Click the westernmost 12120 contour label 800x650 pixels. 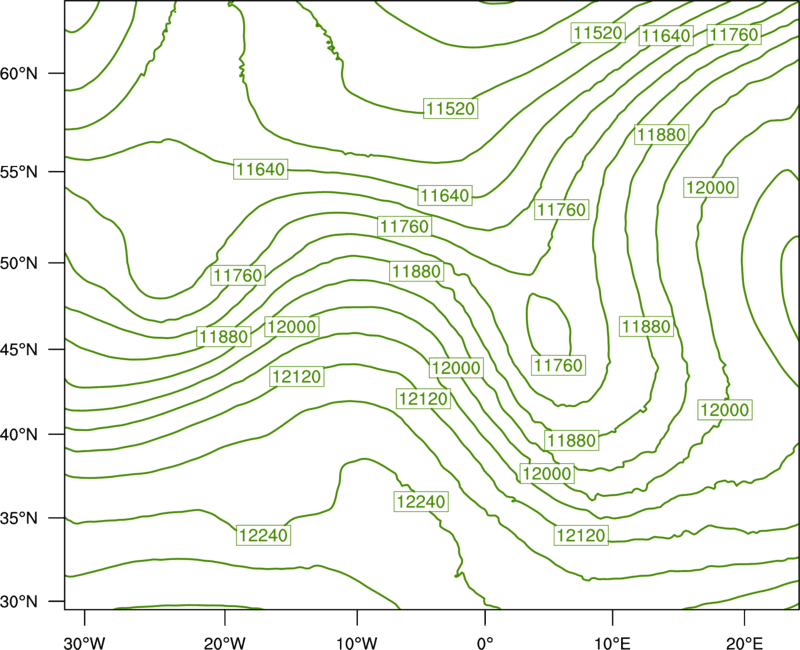pyautogui.click(x=297, y=377)
